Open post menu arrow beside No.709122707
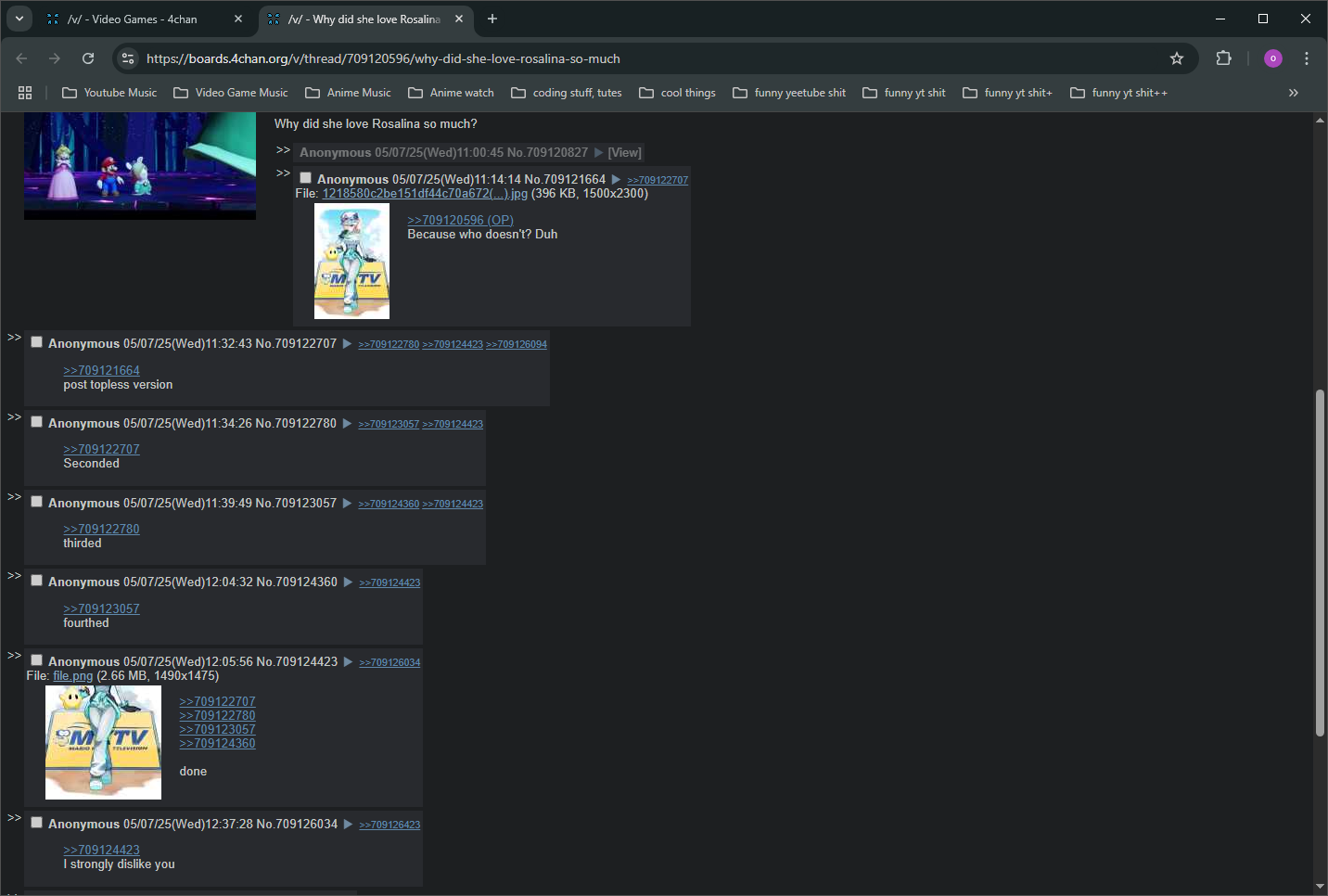Viewport: 1328px width, 896px height. coord(347,343)
